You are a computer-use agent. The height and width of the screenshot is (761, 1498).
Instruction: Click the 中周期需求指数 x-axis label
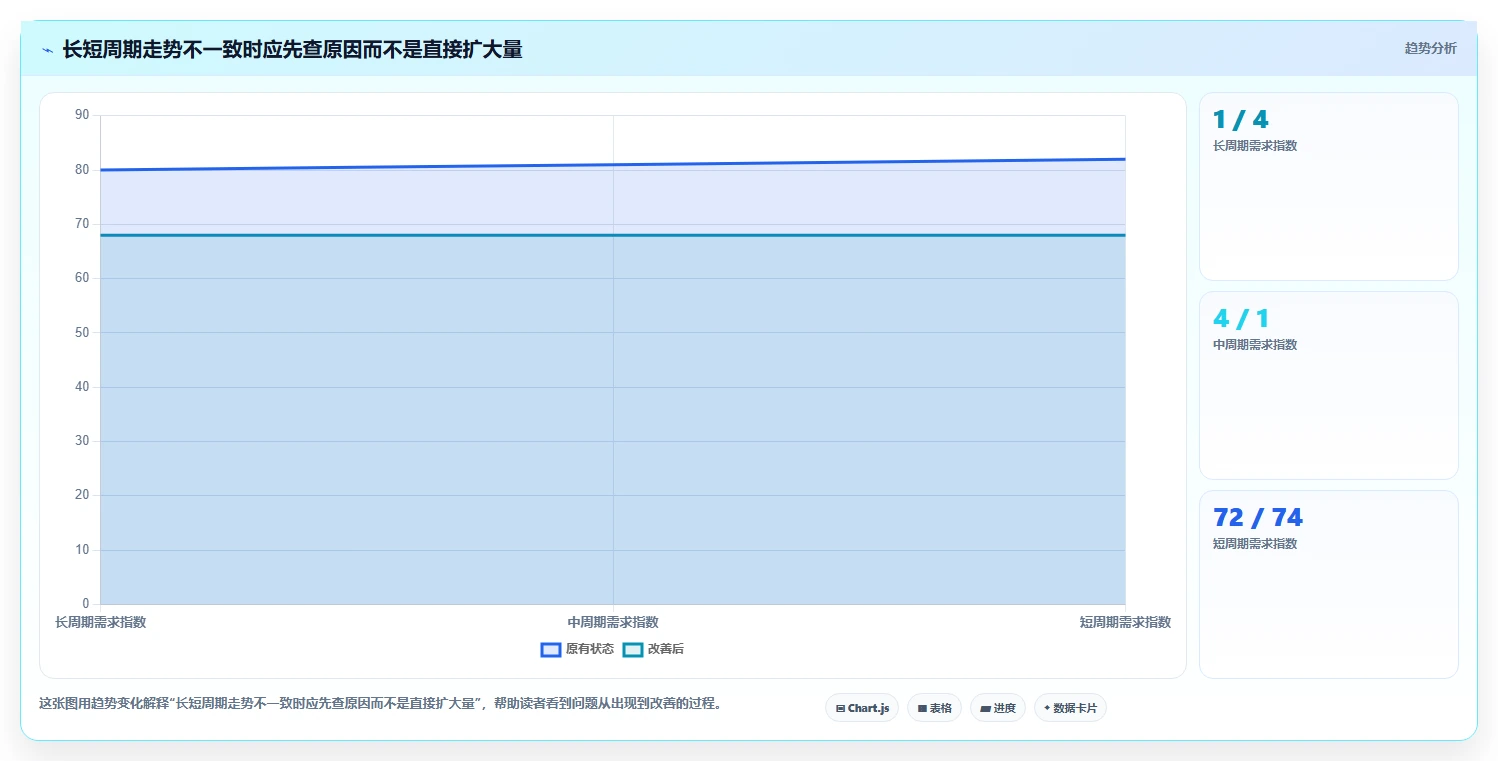tap(613, 622)
